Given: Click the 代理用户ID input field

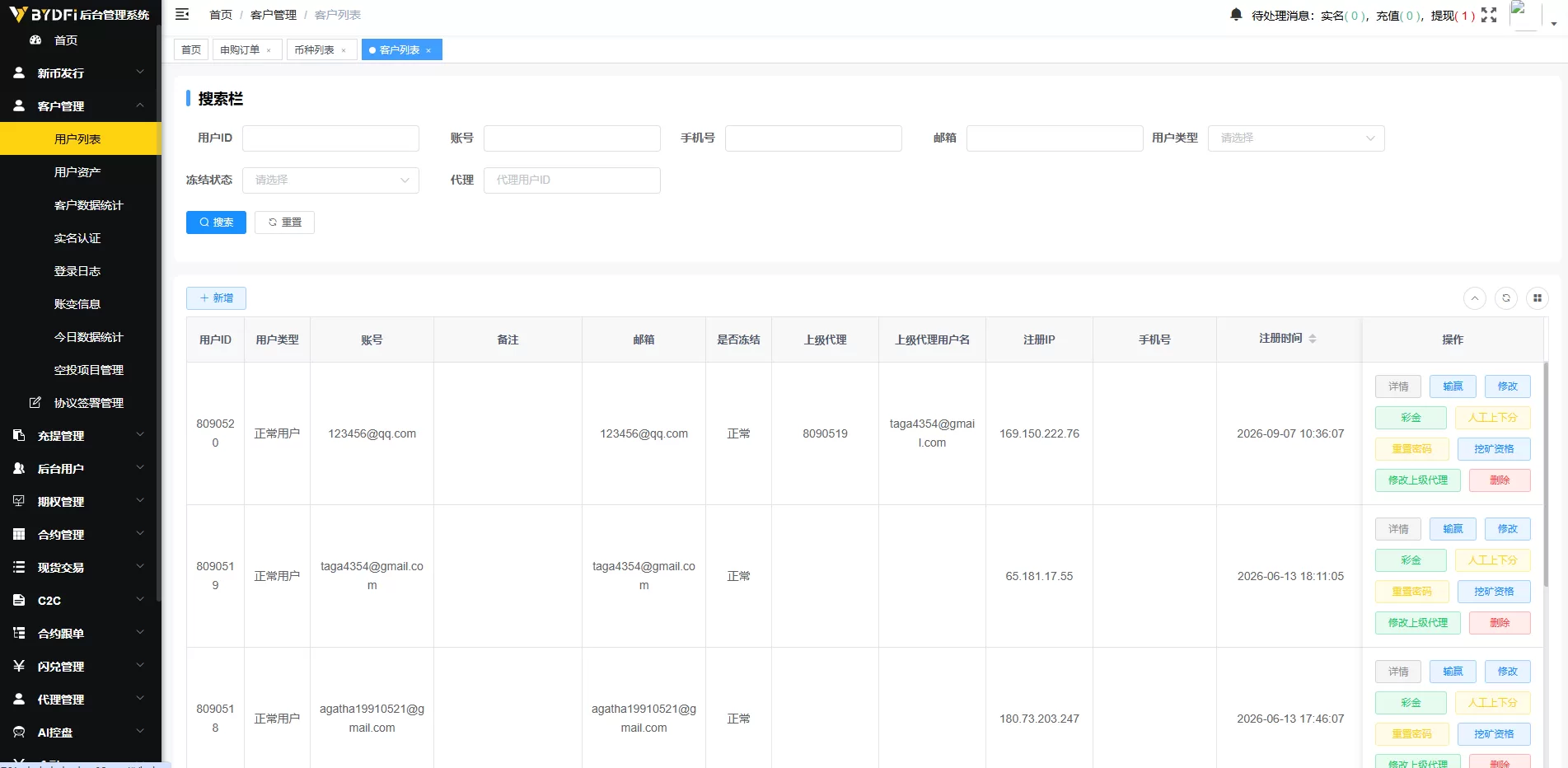Looking at the screenshot, I should click(572, 180).
